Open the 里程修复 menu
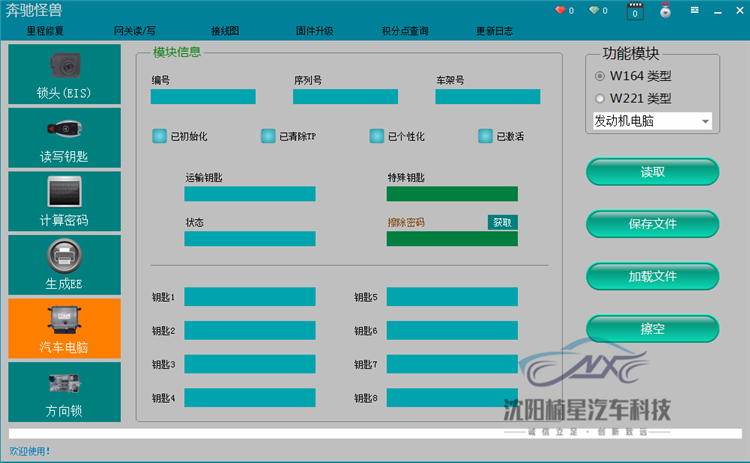The height and width of the screenshot is (463, 750). point(46,31)
